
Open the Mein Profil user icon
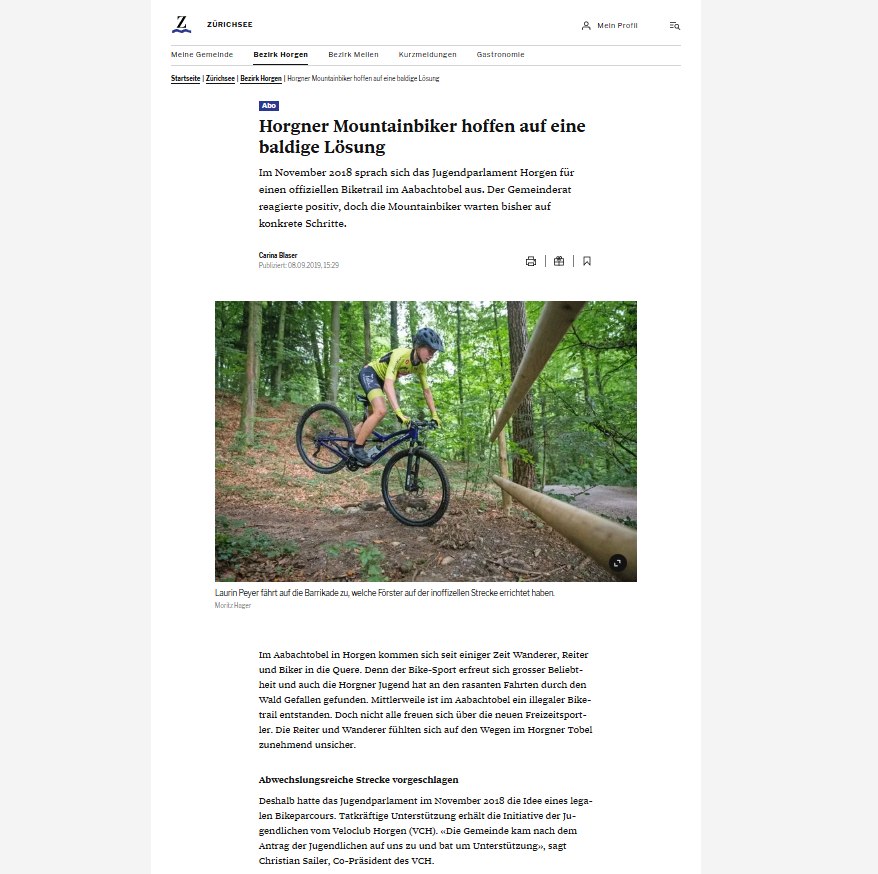pos(586,25)
